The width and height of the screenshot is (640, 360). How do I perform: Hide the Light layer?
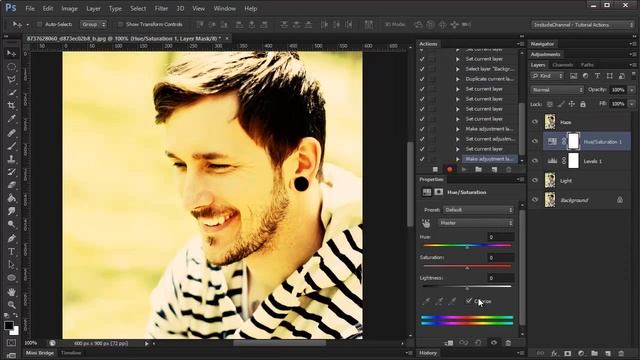point(535,180)
